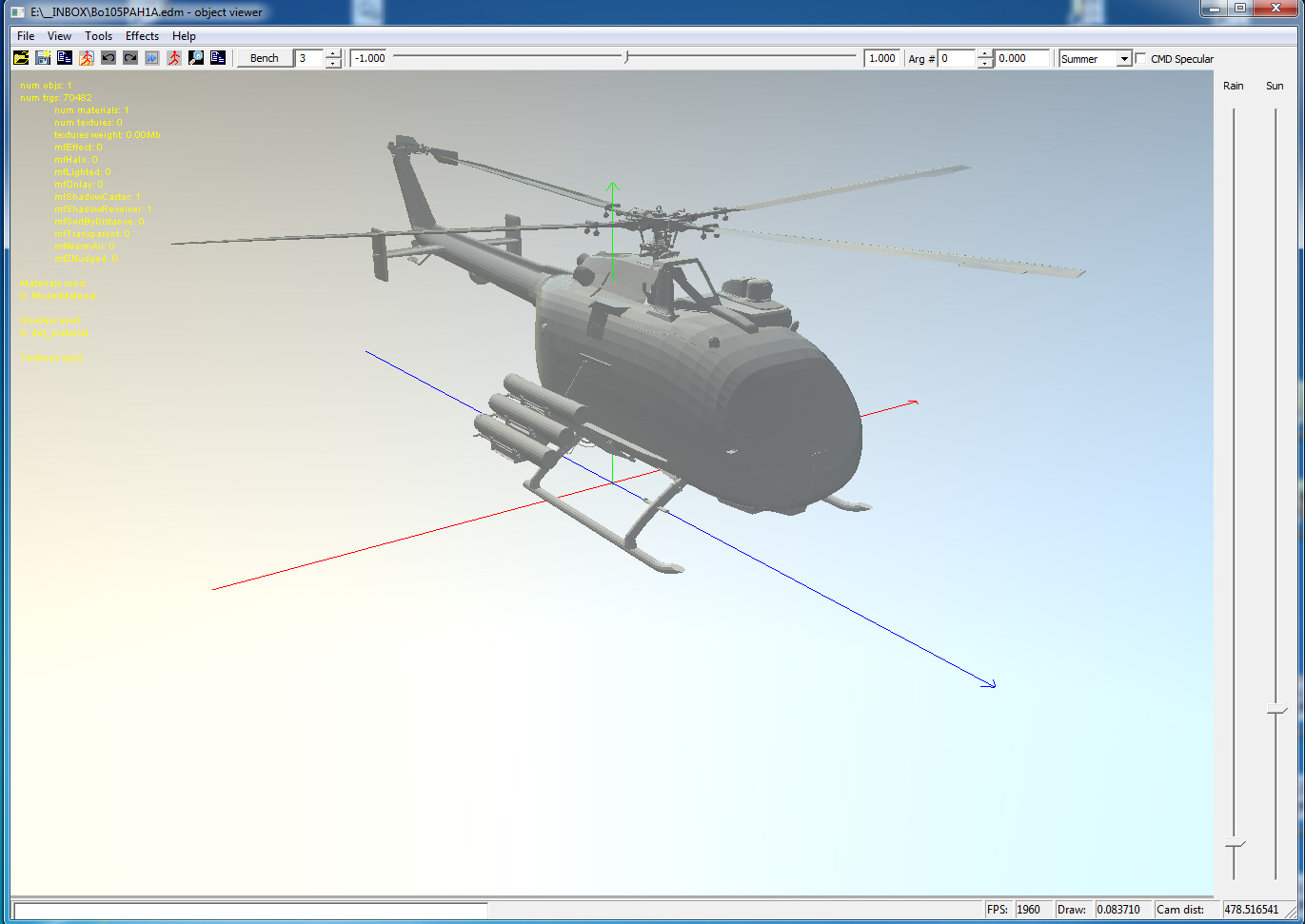Open the Help menu
This screenshot has width=1305, height=924.
(184, 36)
